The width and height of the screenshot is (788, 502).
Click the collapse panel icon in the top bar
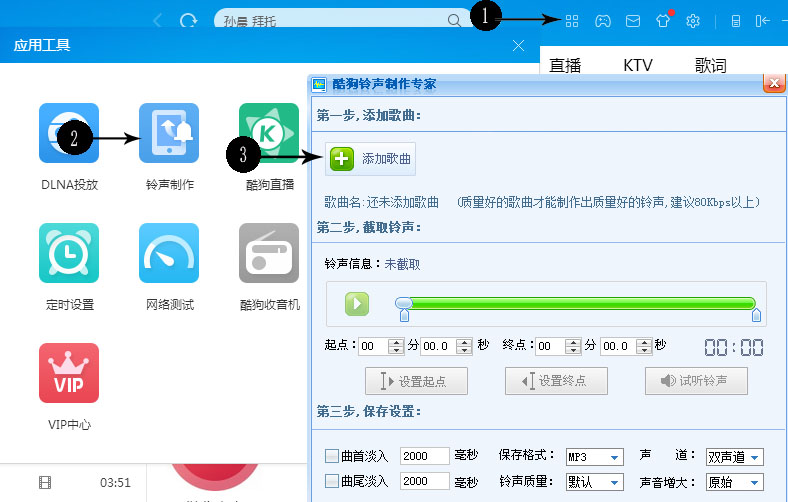[x=762, y=21]
